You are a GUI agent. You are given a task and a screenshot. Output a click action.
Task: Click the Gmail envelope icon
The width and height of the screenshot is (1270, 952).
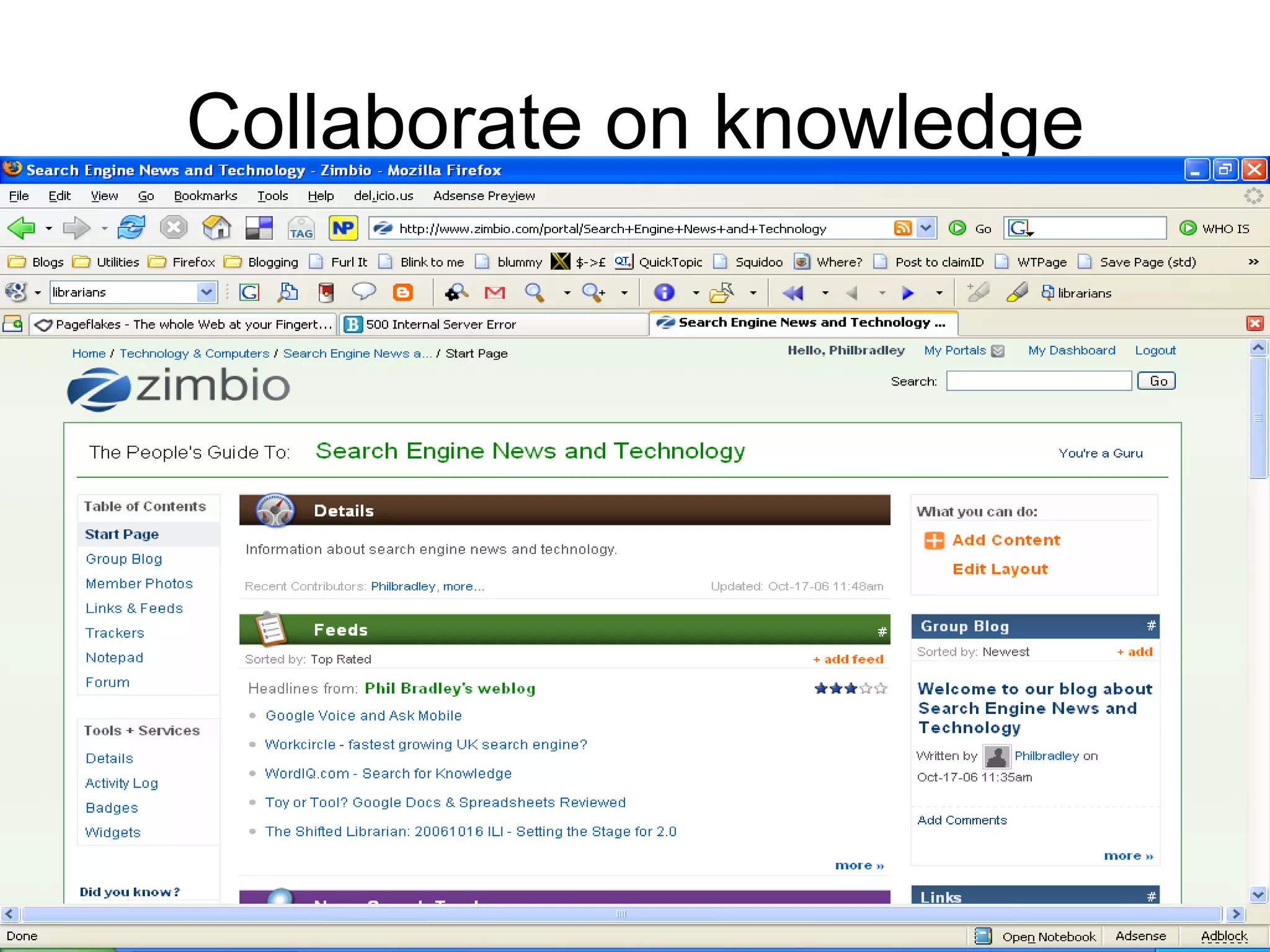pos(495,292)
